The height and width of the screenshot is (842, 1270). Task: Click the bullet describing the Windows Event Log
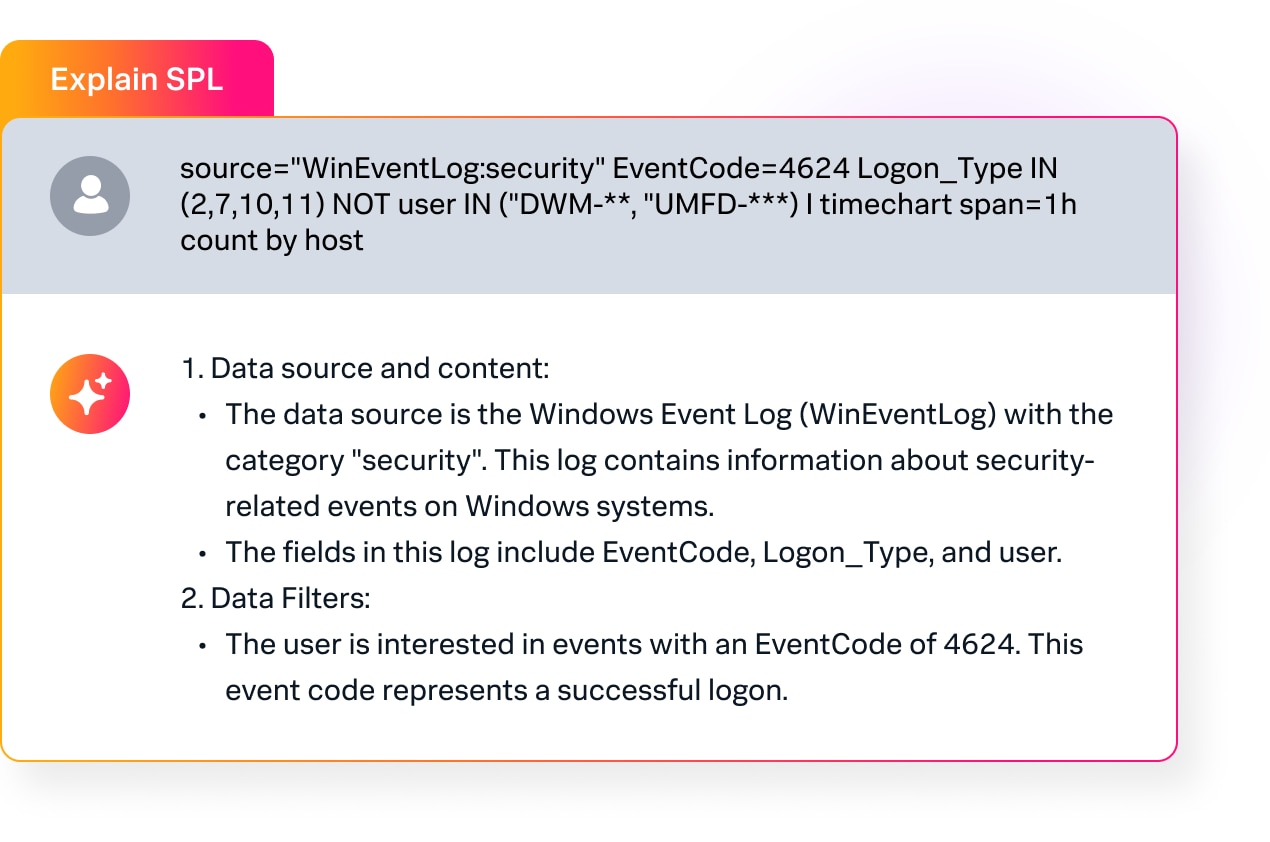pos(668,460)
